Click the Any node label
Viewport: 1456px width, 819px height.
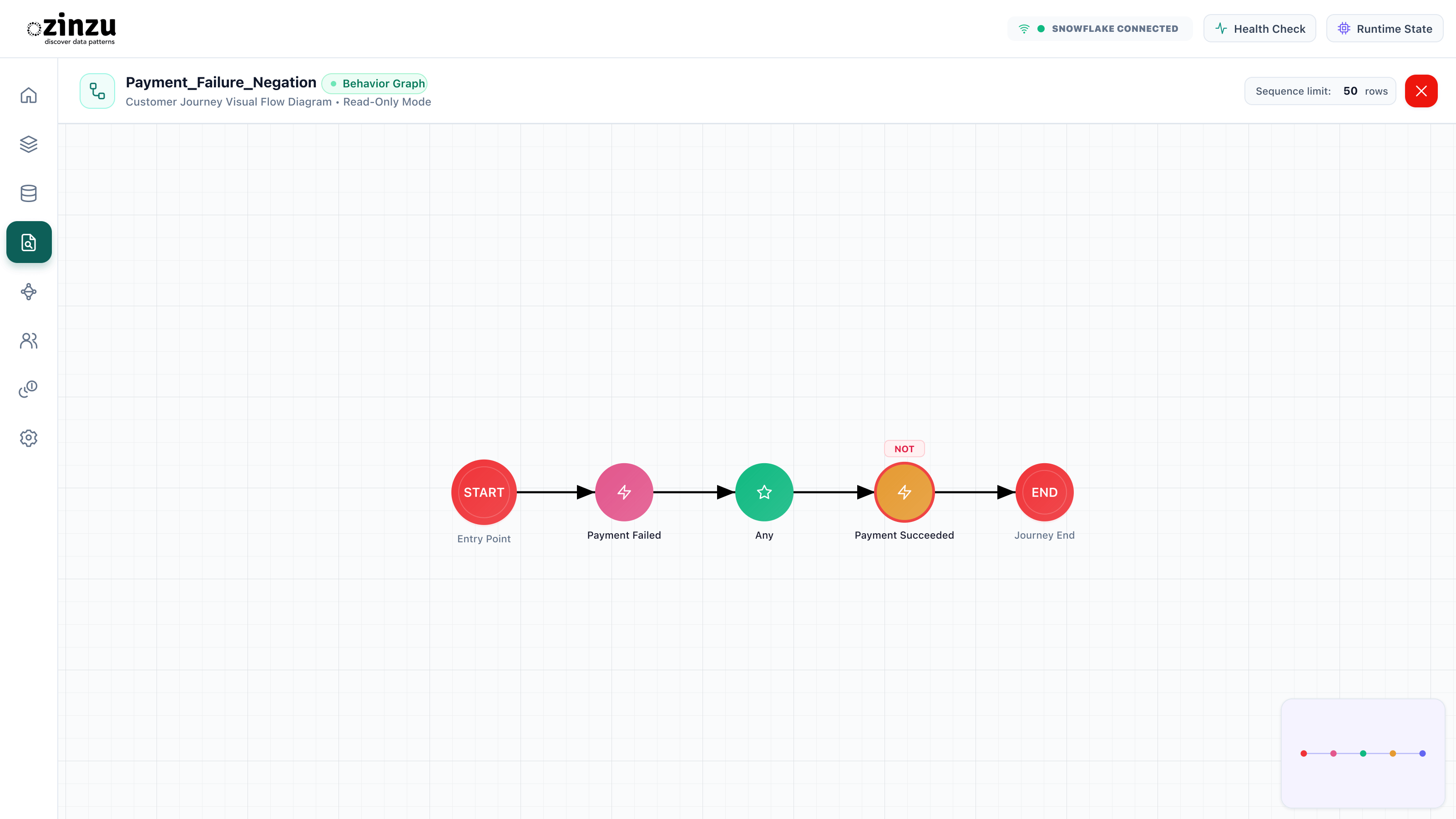(x=764, y=535)
